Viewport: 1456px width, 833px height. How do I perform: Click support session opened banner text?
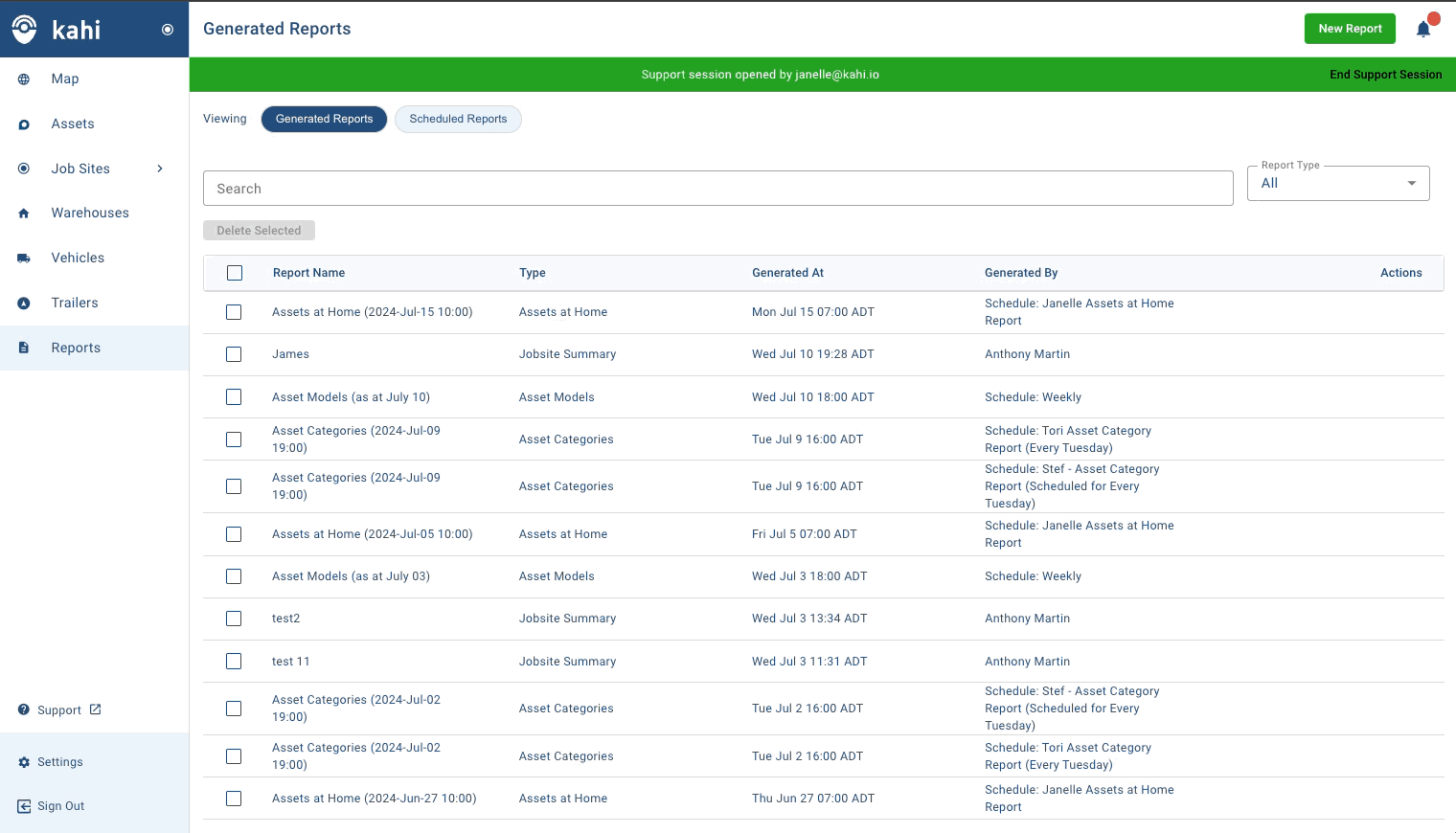[761, 75]
